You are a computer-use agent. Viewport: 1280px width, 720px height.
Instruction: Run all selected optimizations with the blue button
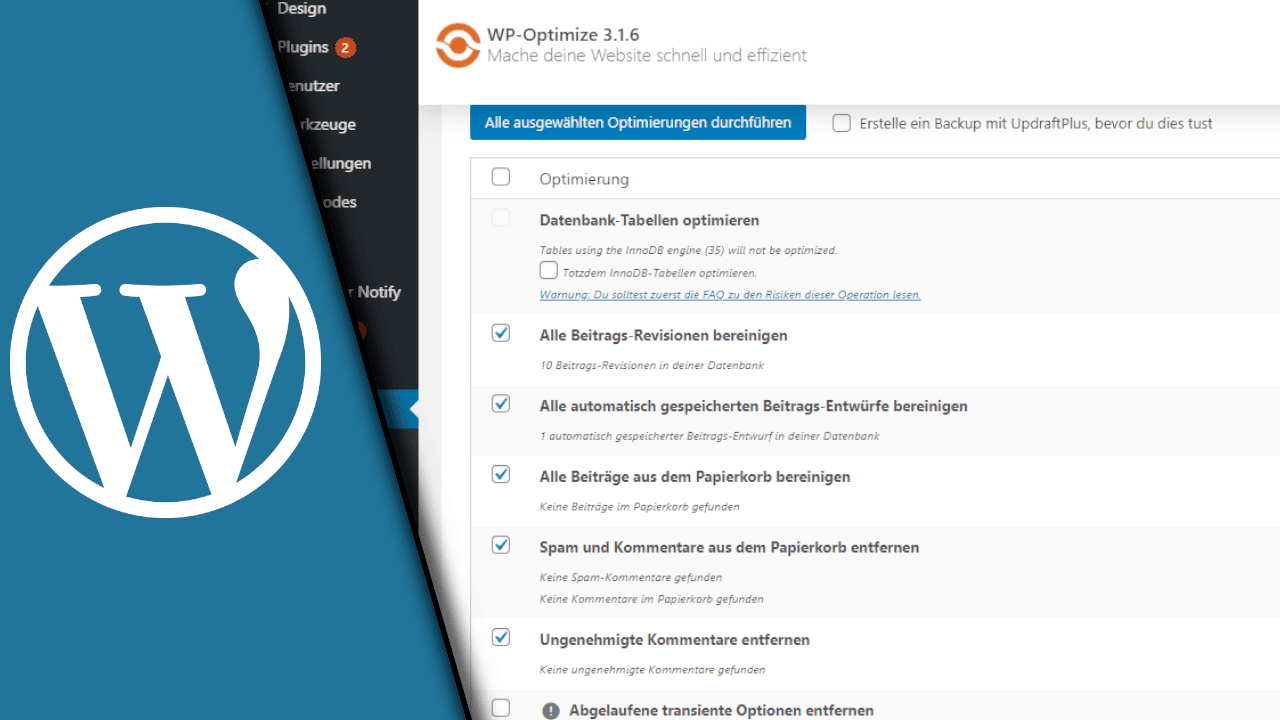point(638,123)
